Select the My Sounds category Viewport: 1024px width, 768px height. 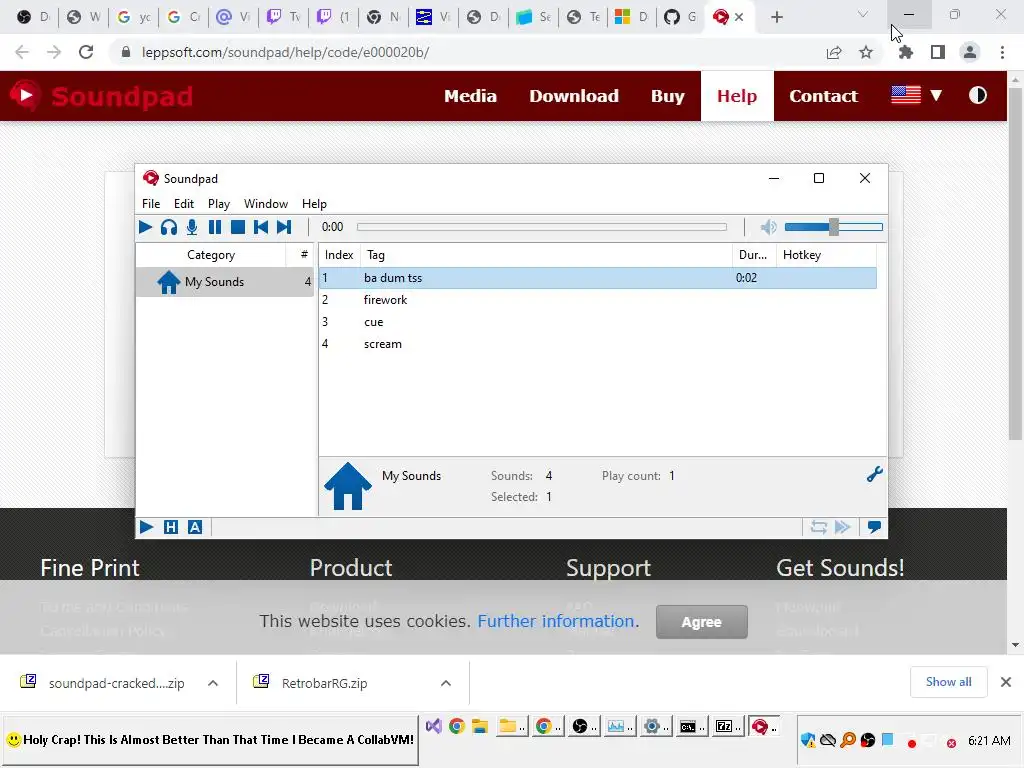[x=225, y=282]
